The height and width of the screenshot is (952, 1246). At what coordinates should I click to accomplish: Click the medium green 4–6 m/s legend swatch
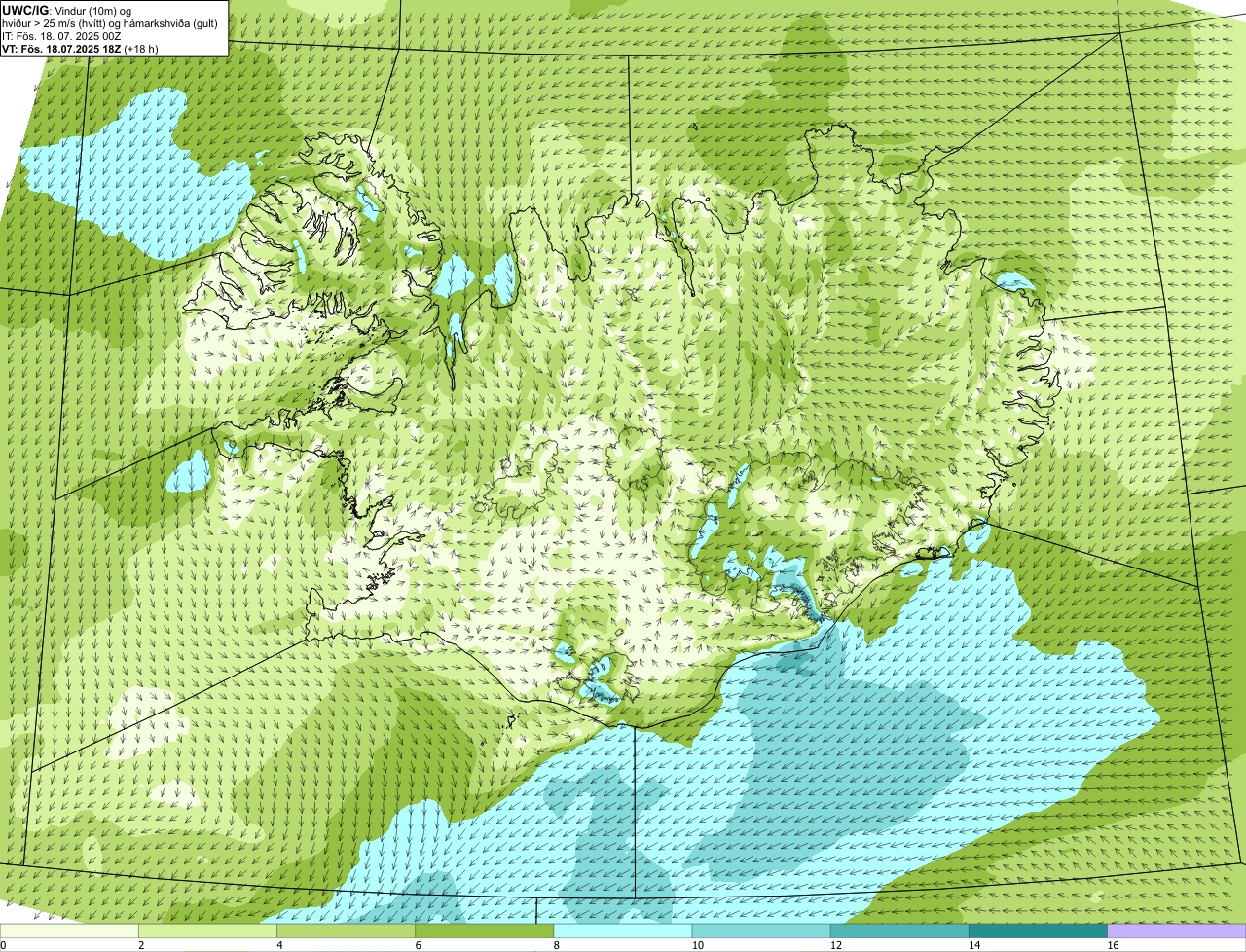[x=348, y=932]
